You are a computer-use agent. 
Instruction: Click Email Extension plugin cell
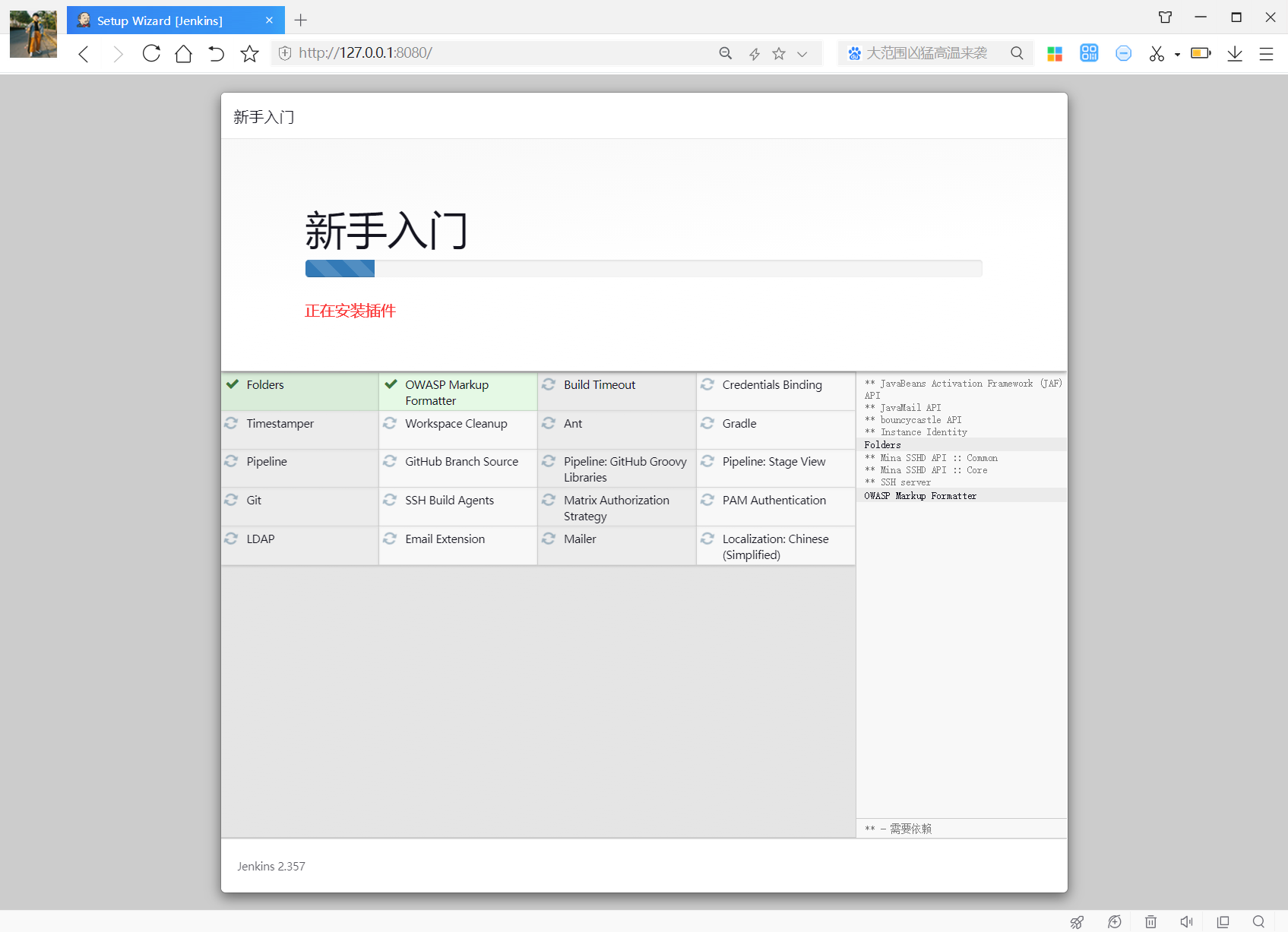458,545
